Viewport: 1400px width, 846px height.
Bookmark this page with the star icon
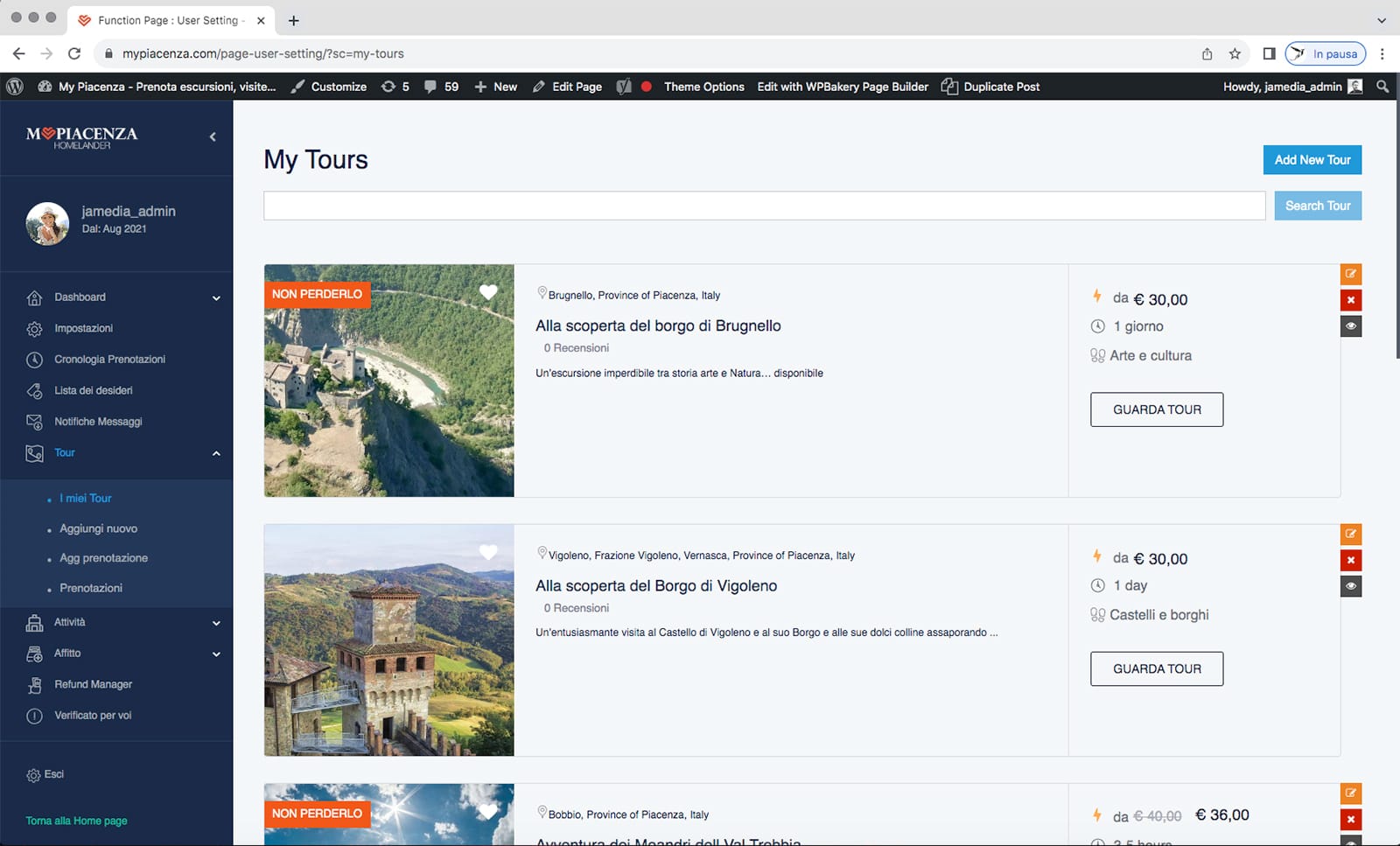click(x=1235, y=53)
